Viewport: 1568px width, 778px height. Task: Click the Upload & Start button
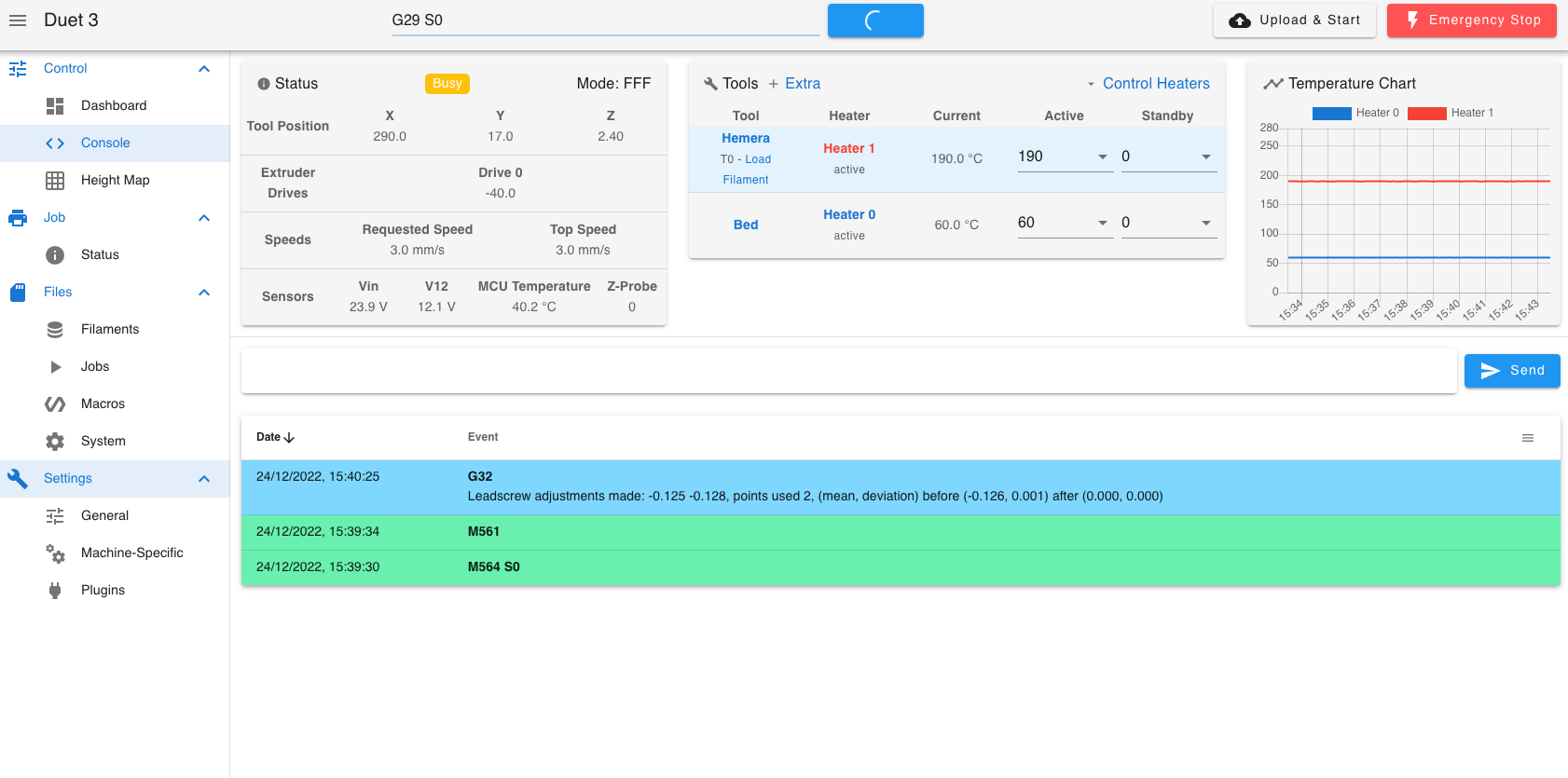(1295, 20)
